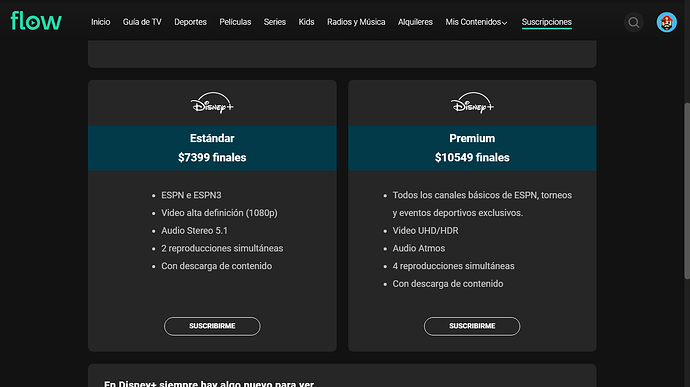Click the page vertical scrollbar
This screenshot has height=387, width=690.
686,191
